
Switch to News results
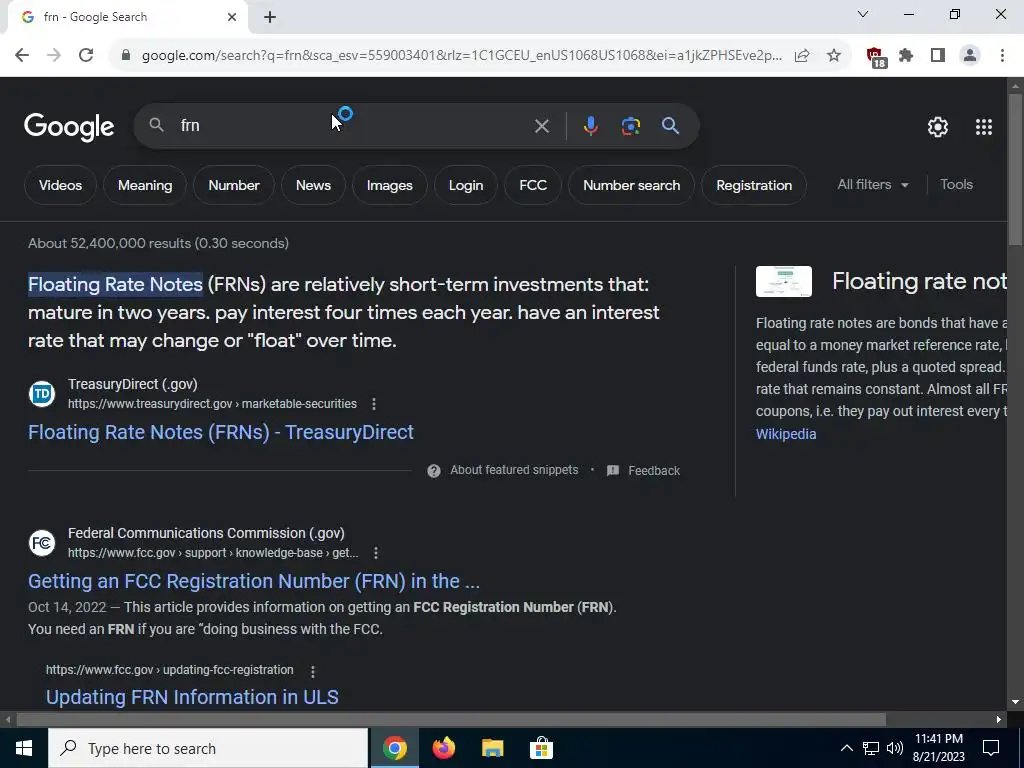tap(313, 185)
